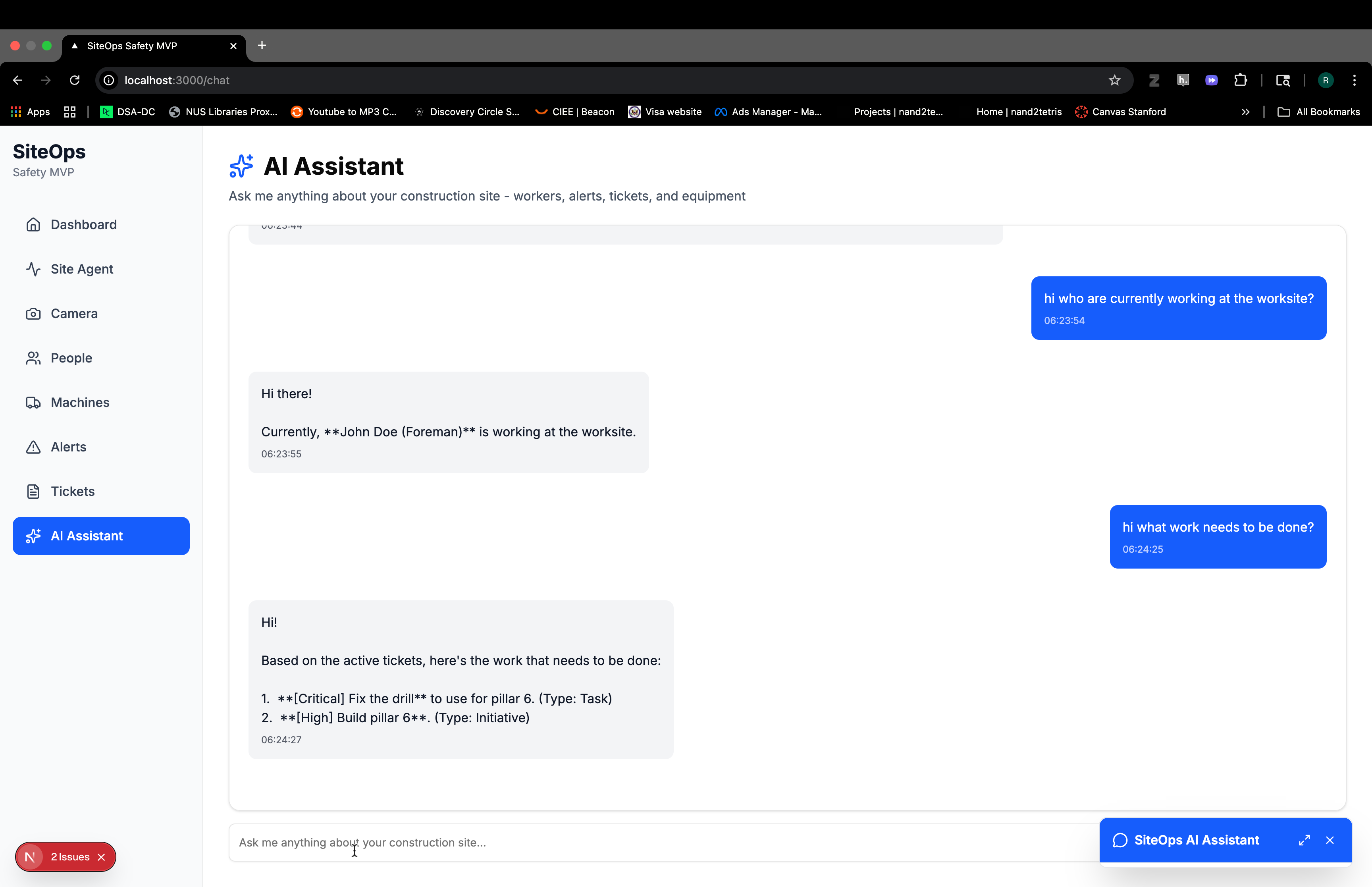The height and width of the screenshot is (887, 1372).
Task: Open the Canvas Stanford bookmark
Action: [1120, 112]
